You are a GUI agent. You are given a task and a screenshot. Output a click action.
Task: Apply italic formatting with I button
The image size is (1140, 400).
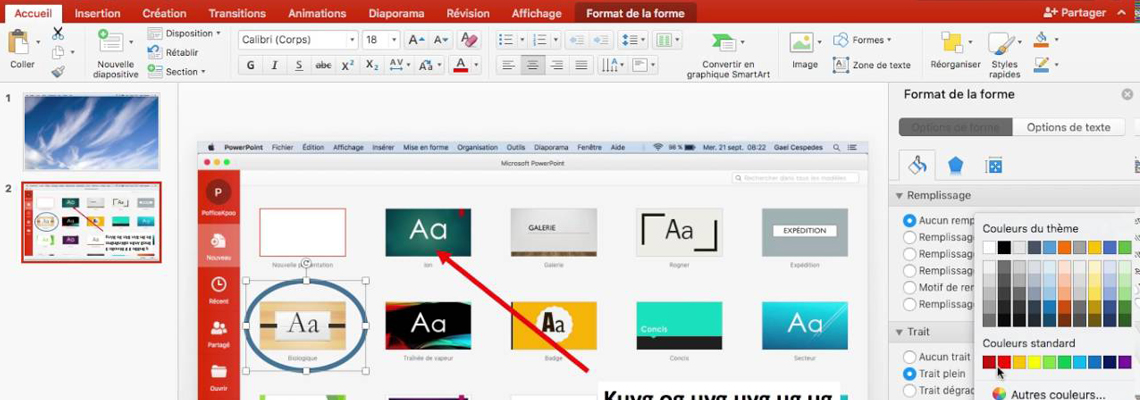tap(274, 65)
